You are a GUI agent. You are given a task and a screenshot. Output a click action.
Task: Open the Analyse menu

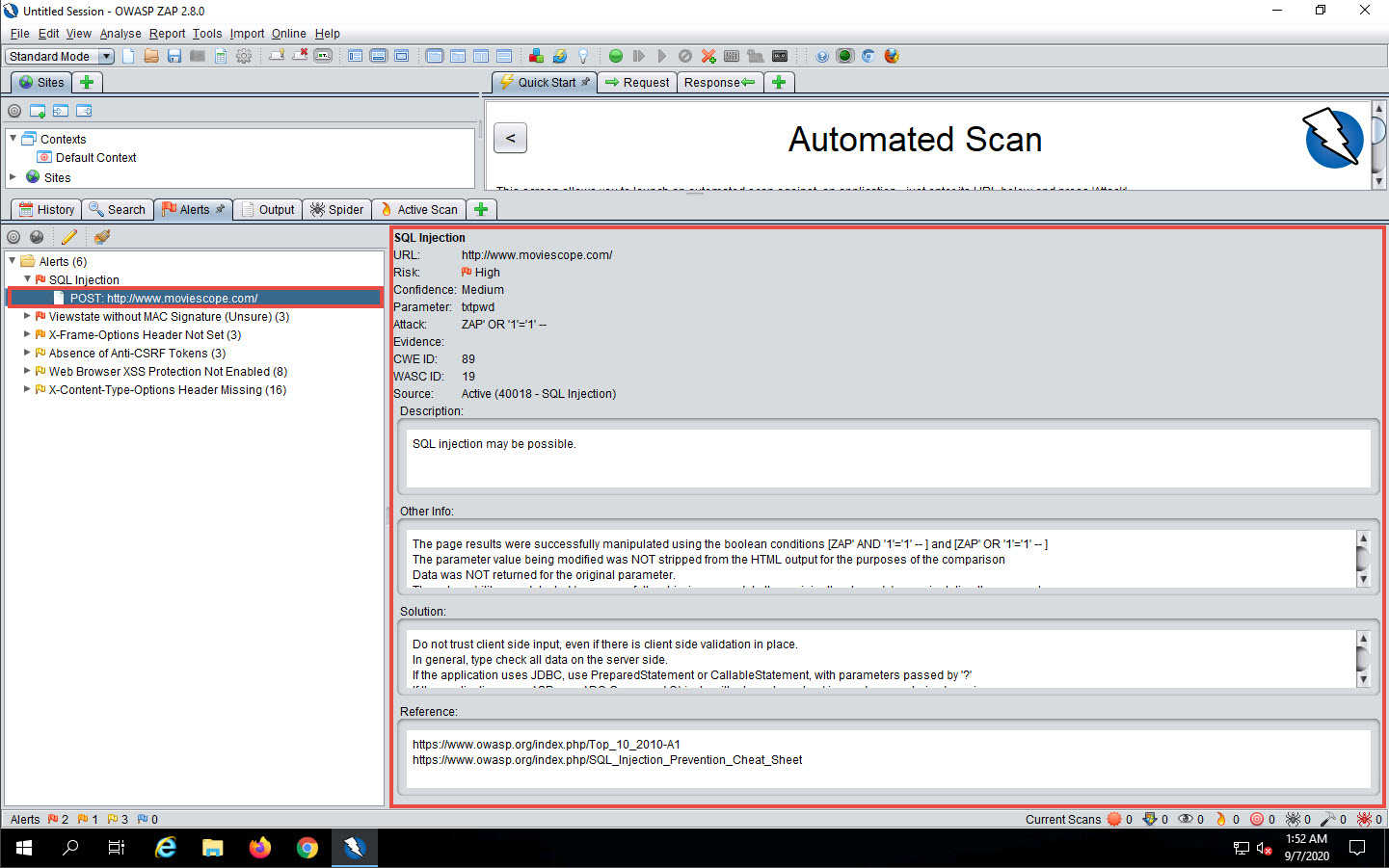tap(120, 34)
